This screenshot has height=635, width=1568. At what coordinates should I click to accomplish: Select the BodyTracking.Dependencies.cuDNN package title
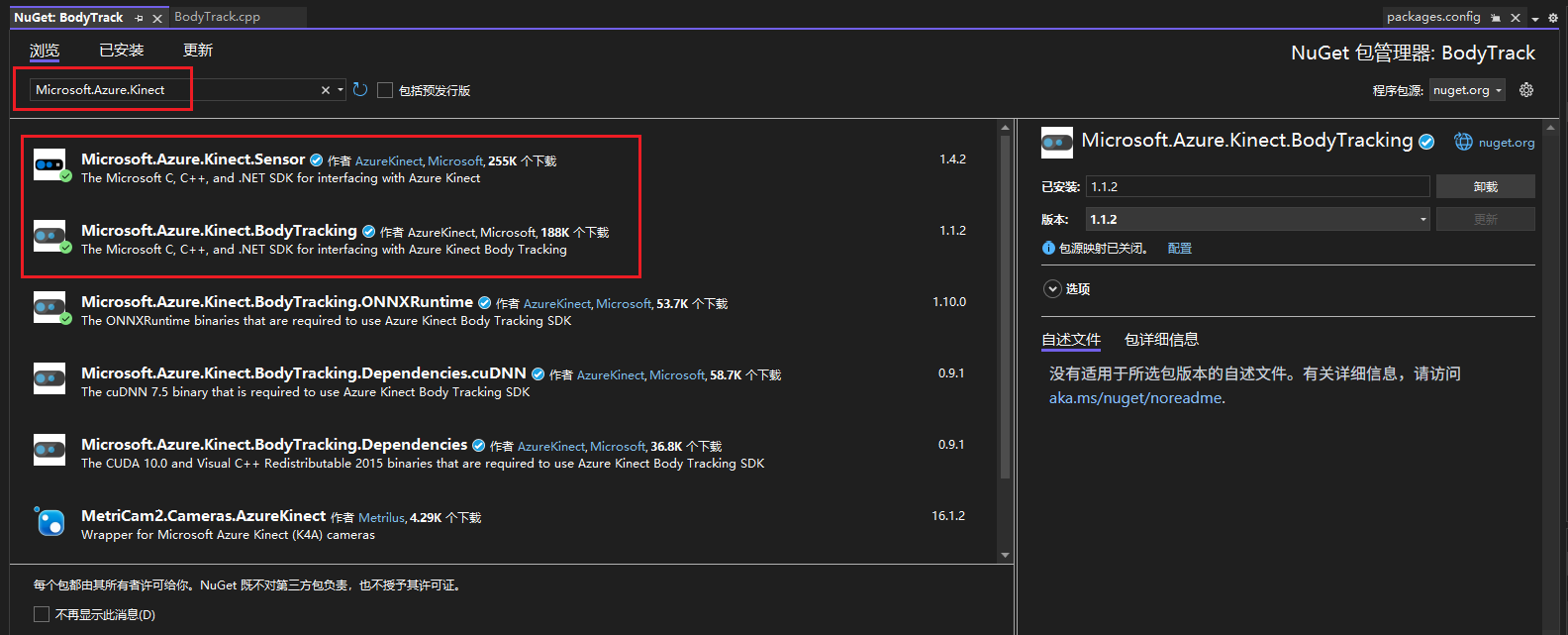pyautogui.click(x=304, y=373)
